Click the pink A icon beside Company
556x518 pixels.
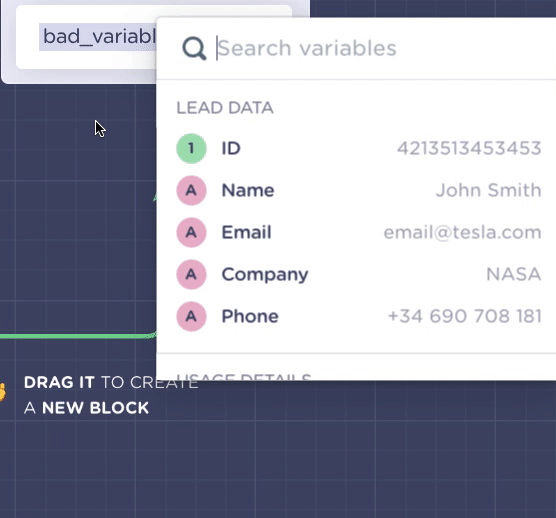[191, 274]
